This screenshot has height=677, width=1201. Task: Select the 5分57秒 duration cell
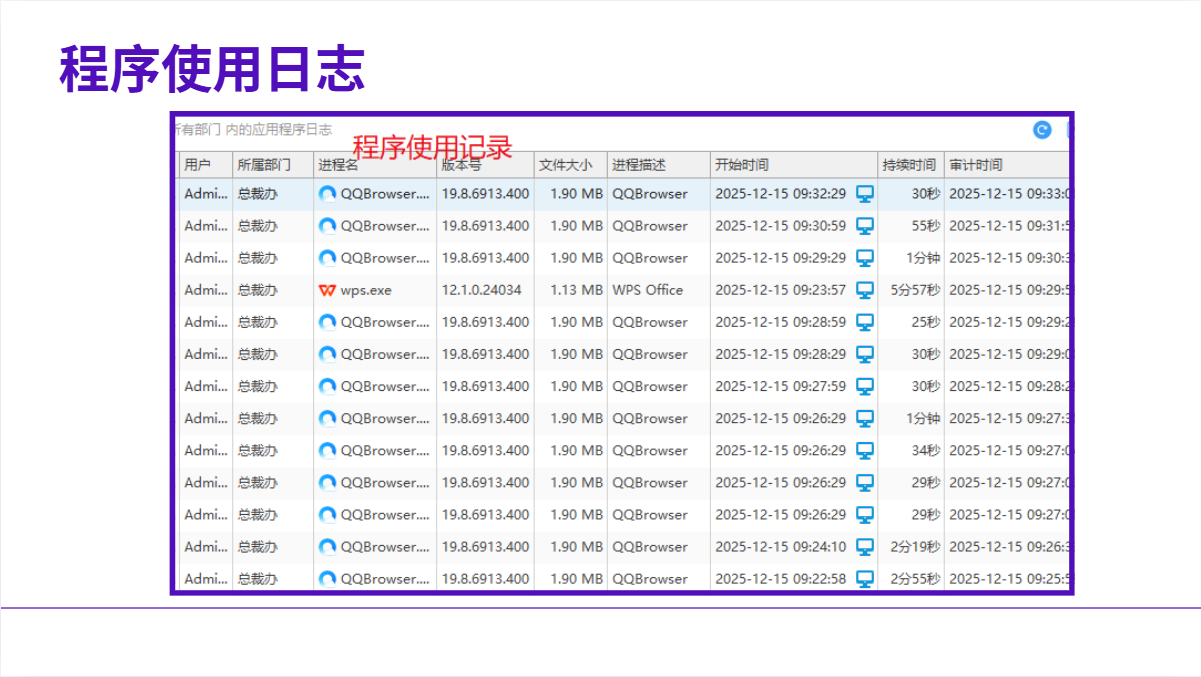pos(915,290)
